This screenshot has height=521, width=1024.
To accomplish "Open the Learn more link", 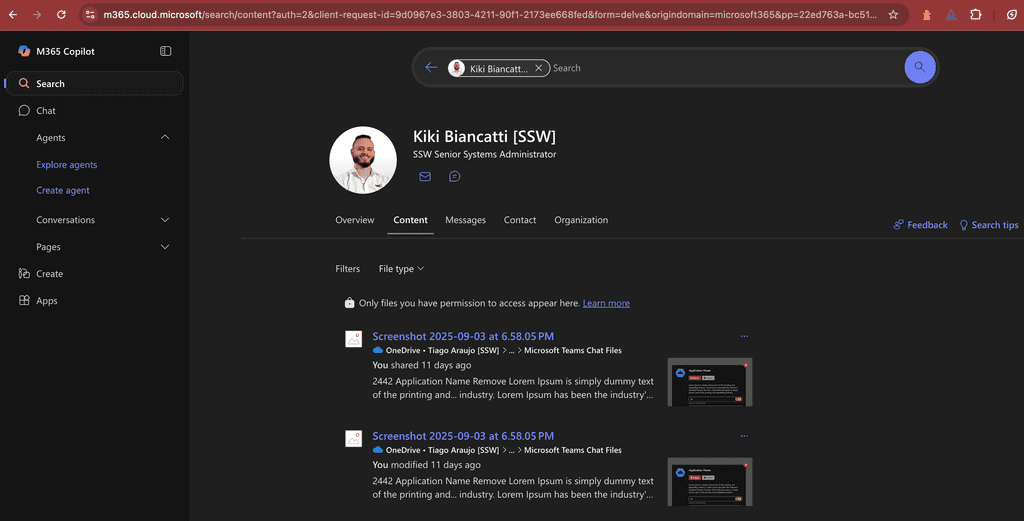I will tap(606, 303).
